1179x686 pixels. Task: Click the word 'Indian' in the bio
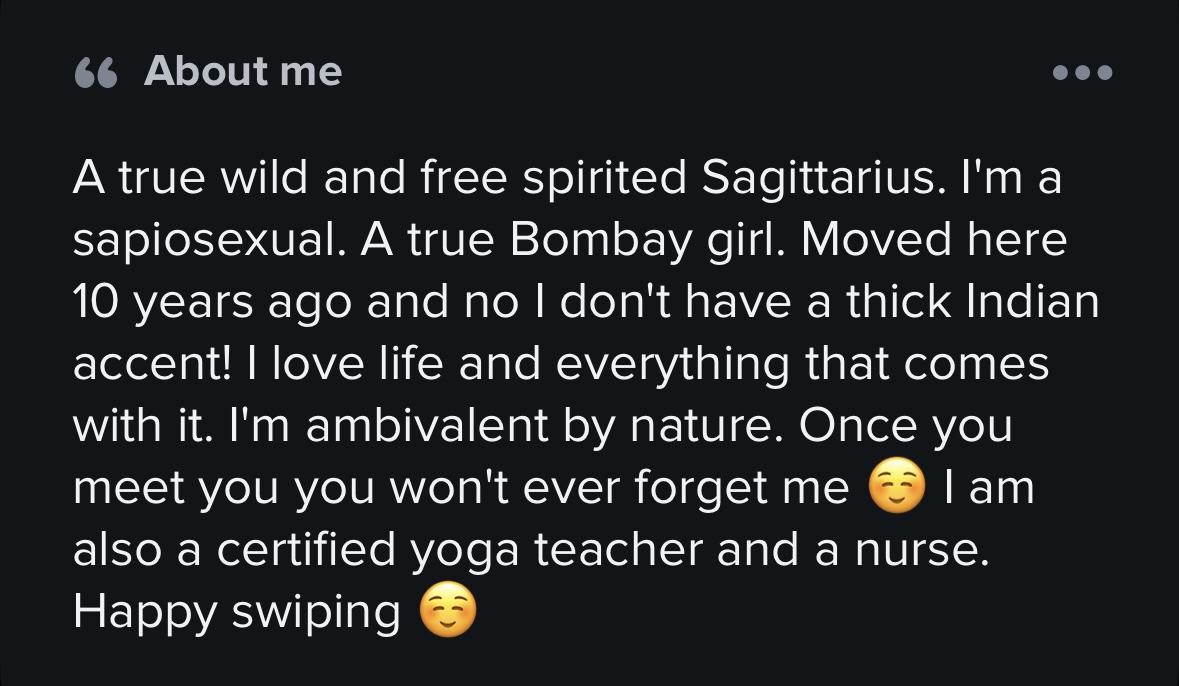tap(1032, 301)
